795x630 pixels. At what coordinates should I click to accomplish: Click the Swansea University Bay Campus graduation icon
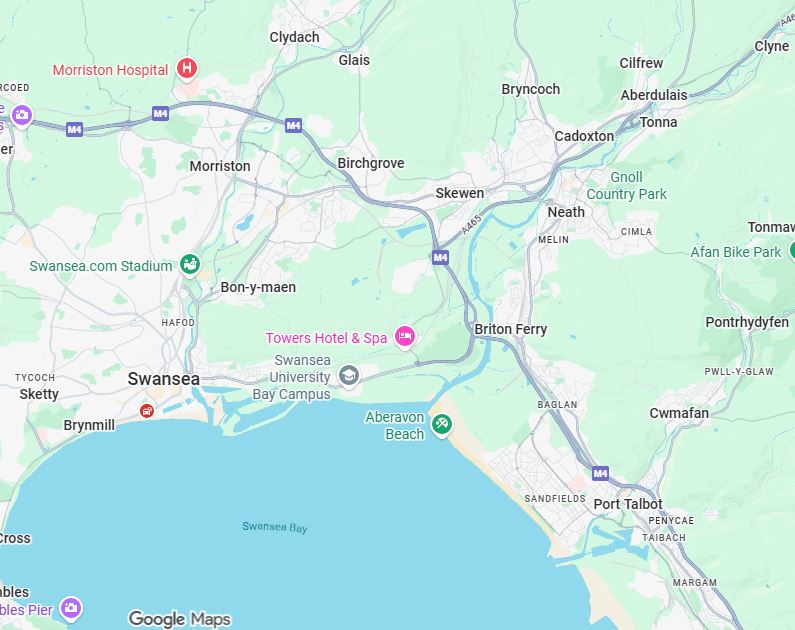(349, 376)
